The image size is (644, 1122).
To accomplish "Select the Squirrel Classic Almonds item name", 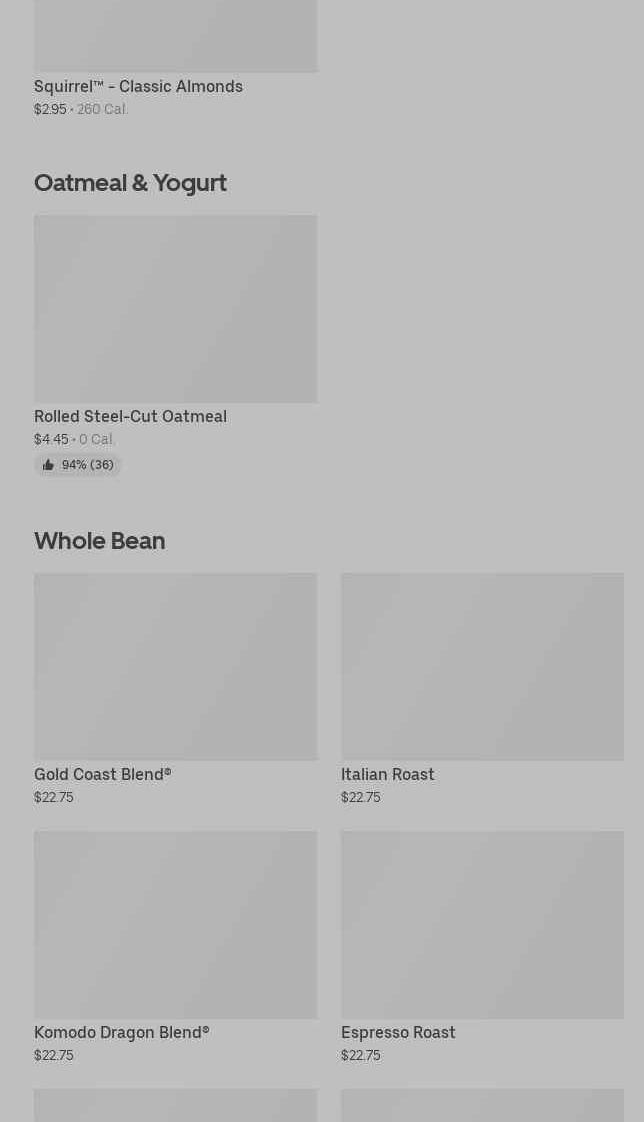I will (x=138, y=86).
